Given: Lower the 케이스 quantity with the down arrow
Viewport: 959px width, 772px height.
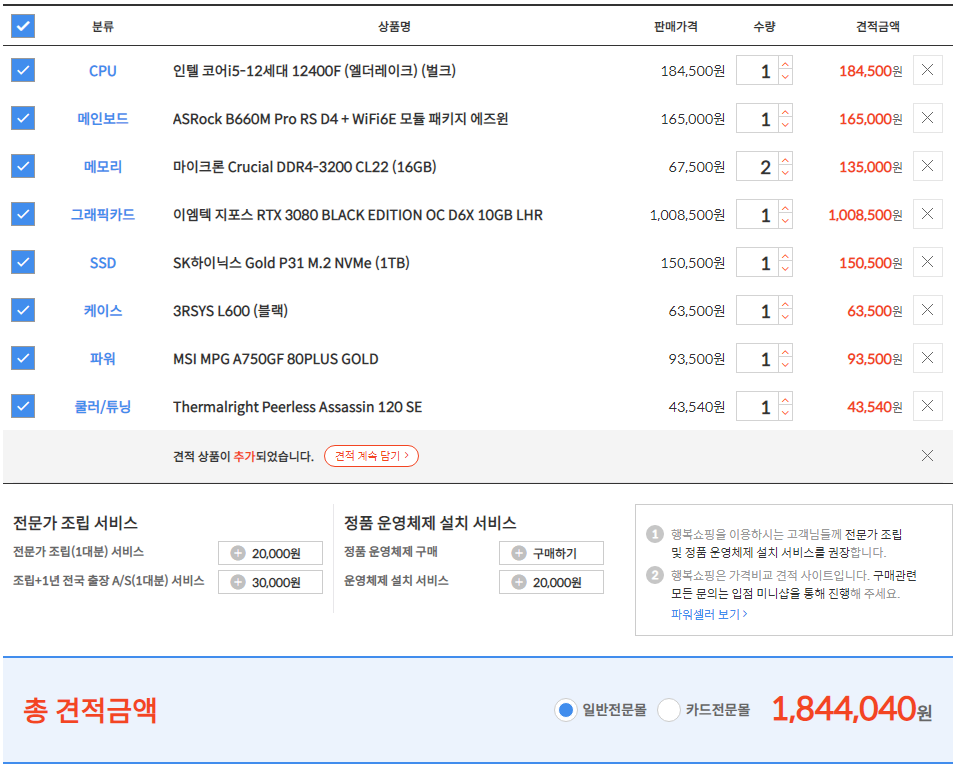Looking at the screenshot, I should (x=785, y=317).
